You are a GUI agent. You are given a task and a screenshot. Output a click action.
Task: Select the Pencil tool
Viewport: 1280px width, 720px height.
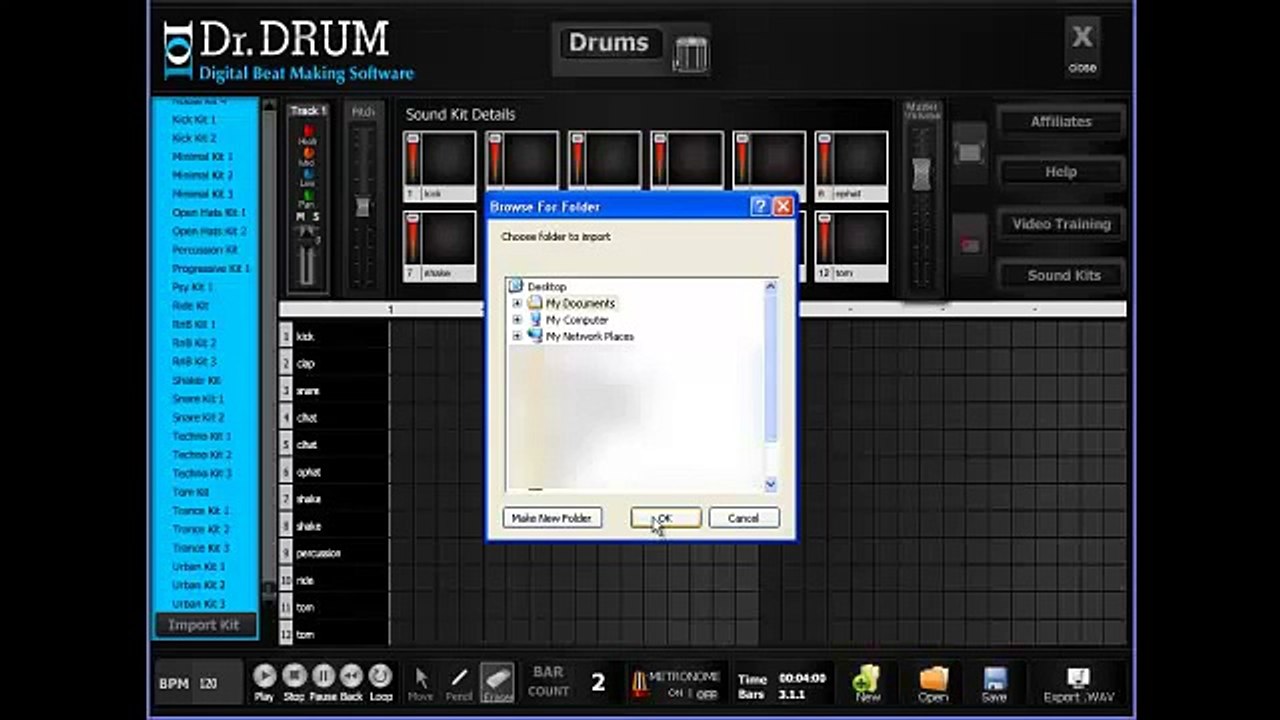click(x=459, y=683)
